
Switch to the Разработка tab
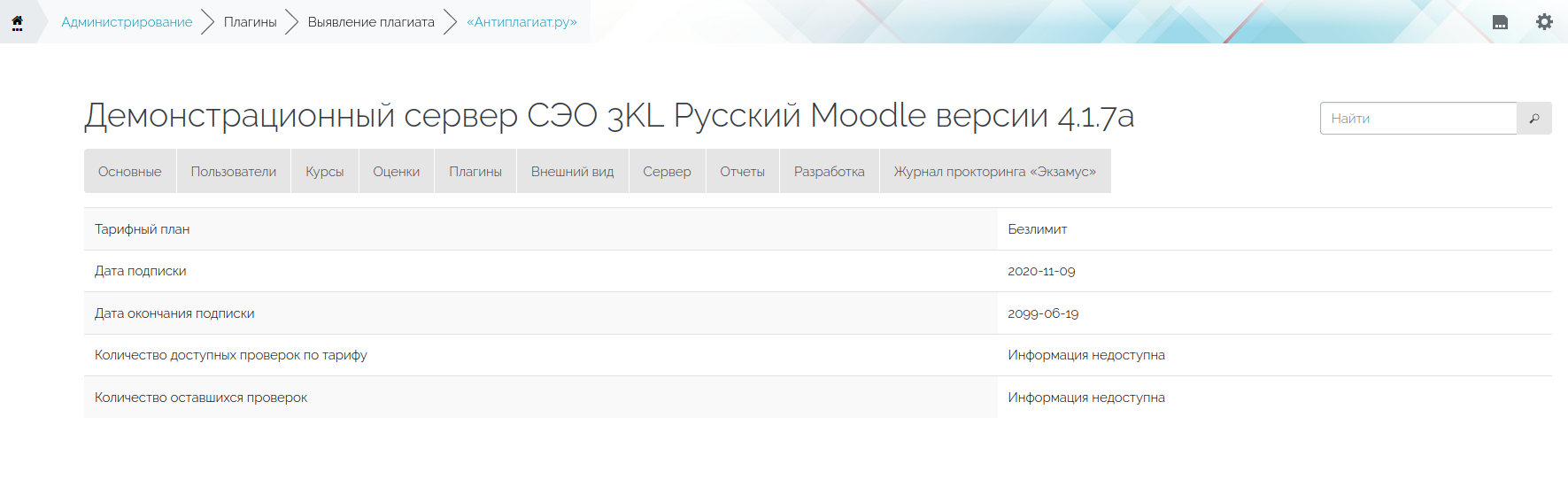coord(830,172)
